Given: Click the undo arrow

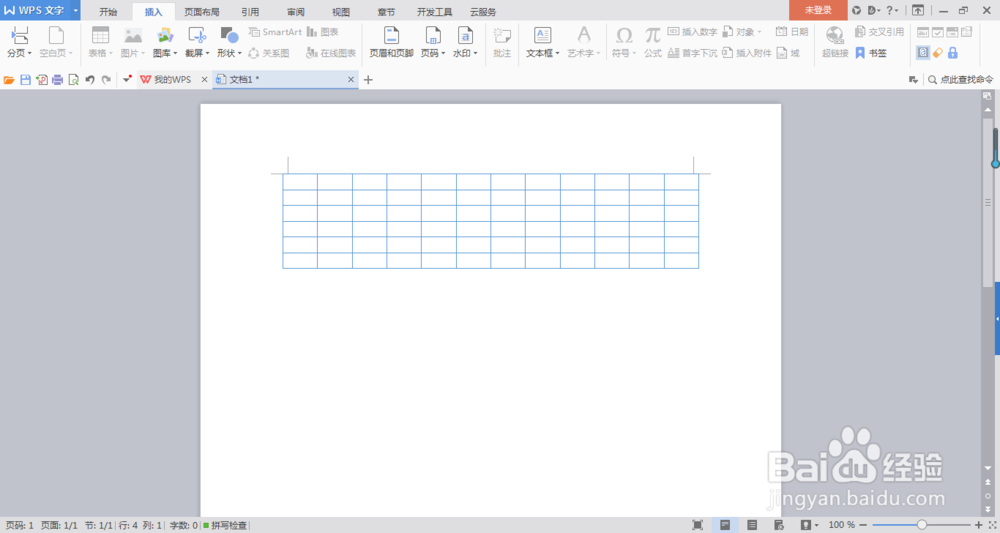Looking at the screenshot, I should 90,80.
